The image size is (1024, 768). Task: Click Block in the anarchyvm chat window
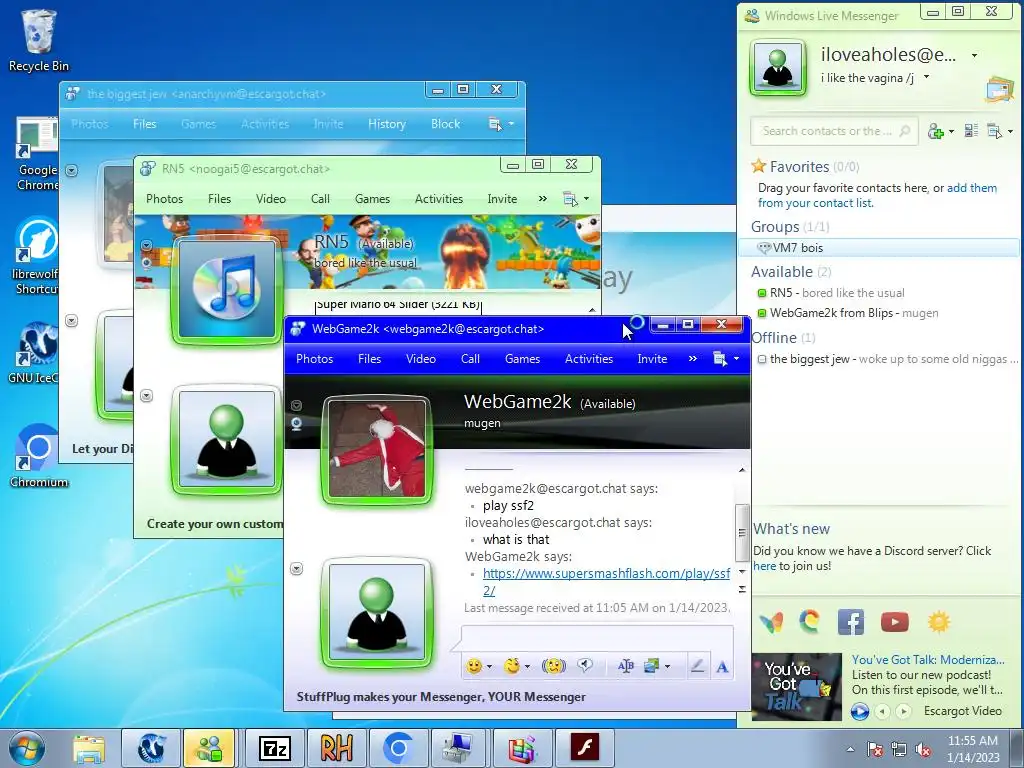coord(445,123)
